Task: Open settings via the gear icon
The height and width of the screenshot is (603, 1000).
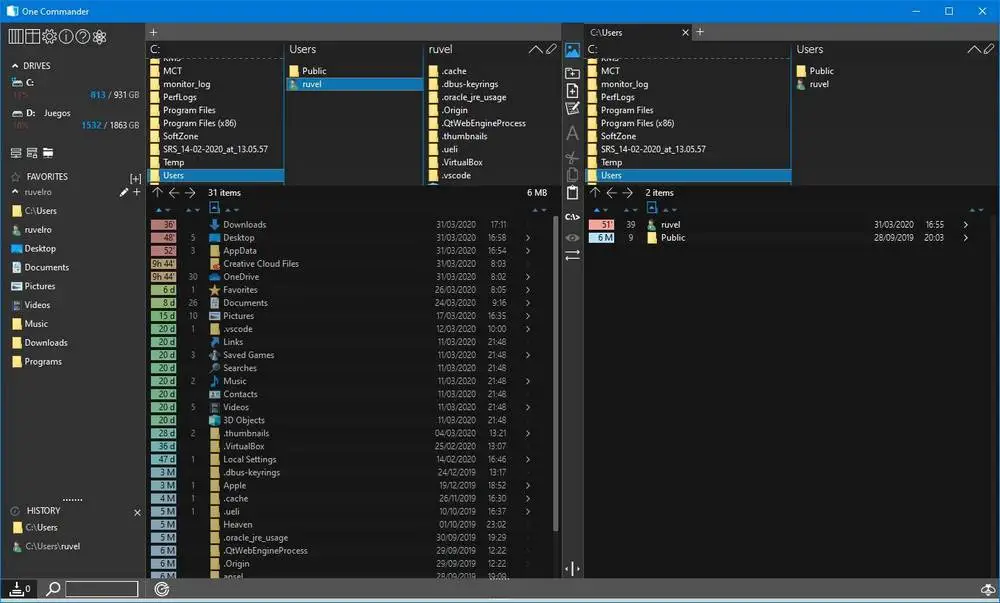Action: [x=49, y=36]
